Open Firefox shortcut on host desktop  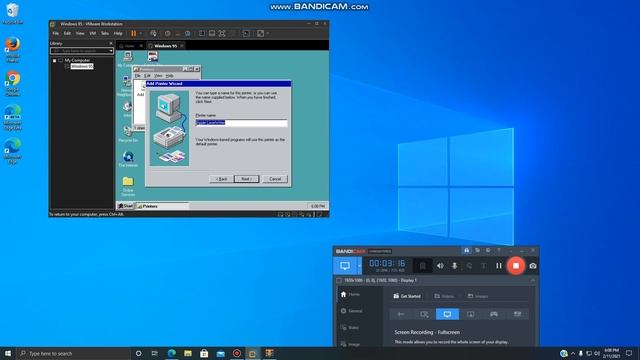point(13,49)
